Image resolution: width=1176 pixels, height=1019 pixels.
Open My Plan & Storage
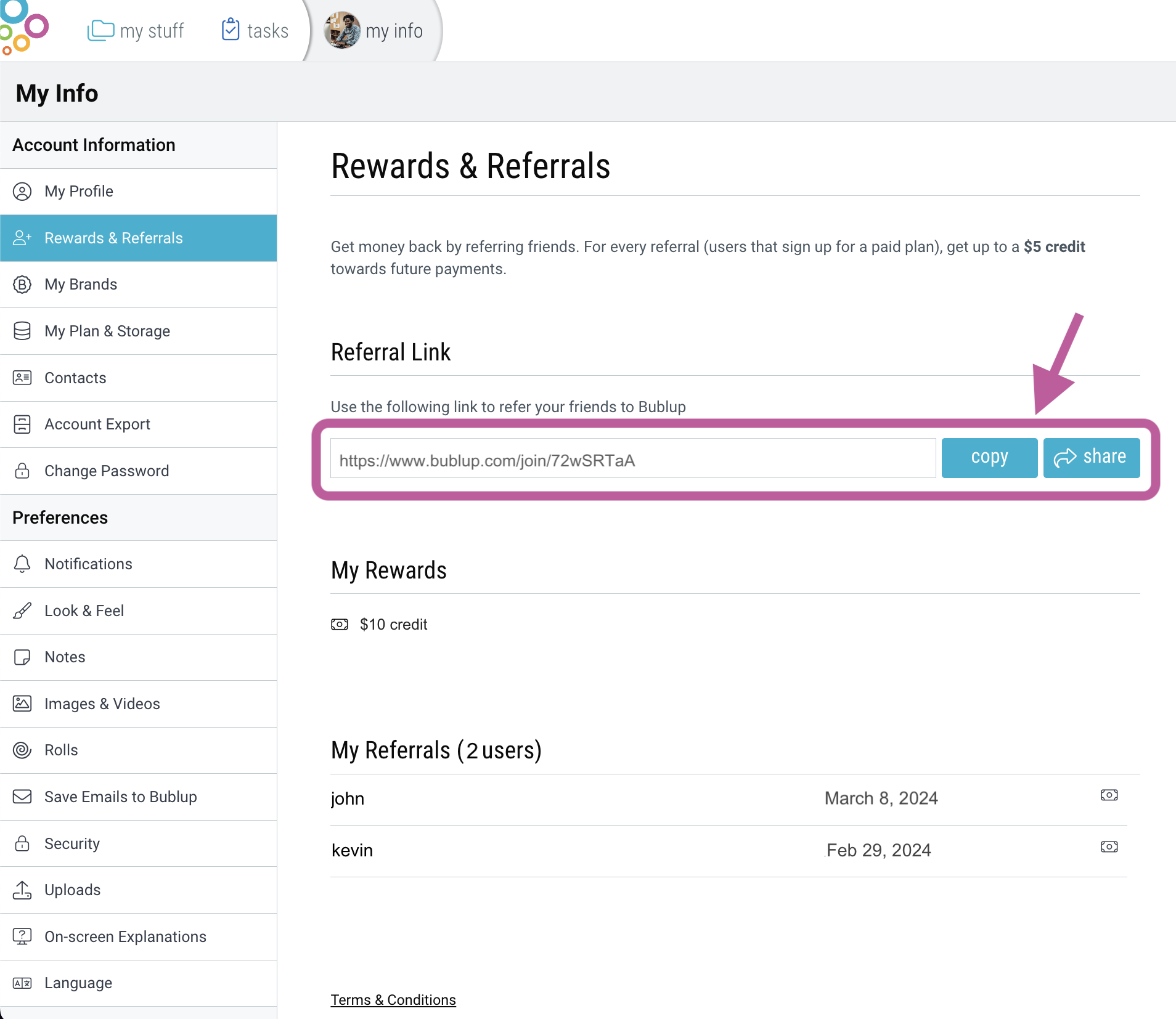pos(138,331)
